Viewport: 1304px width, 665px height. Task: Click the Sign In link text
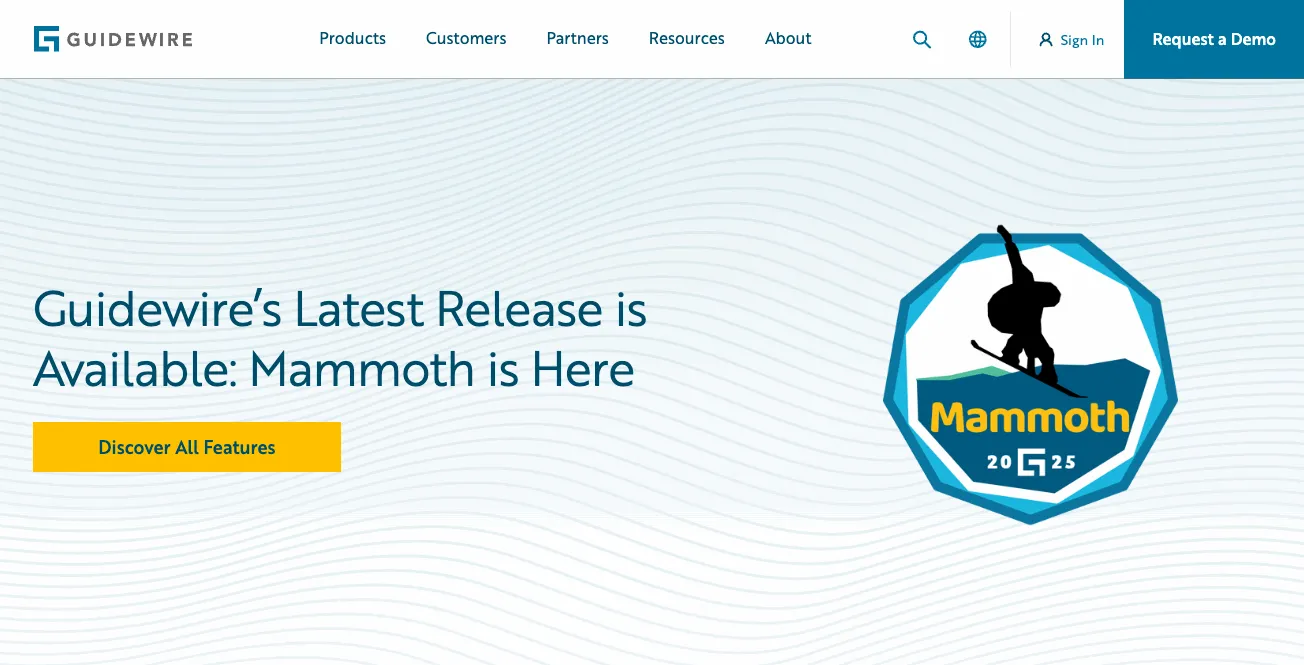(x=1082, y=40)
